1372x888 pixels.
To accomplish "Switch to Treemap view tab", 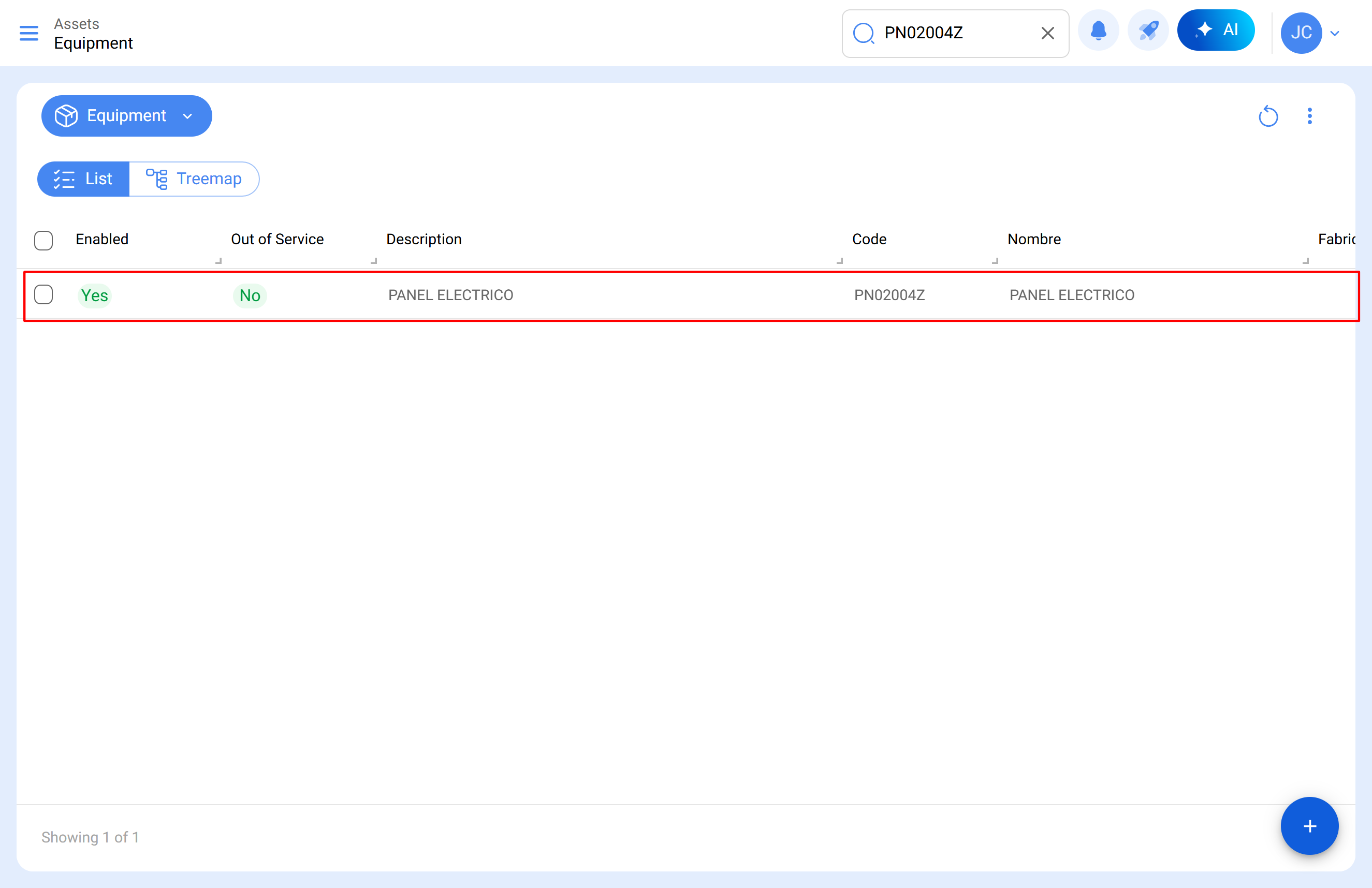I will click(194, 179).
